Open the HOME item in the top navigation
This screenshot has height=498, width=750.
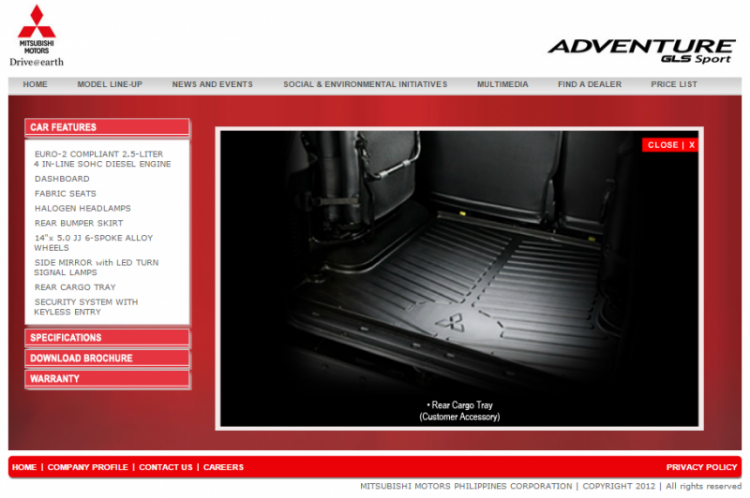pyautogui.click(x=35, y=84)
